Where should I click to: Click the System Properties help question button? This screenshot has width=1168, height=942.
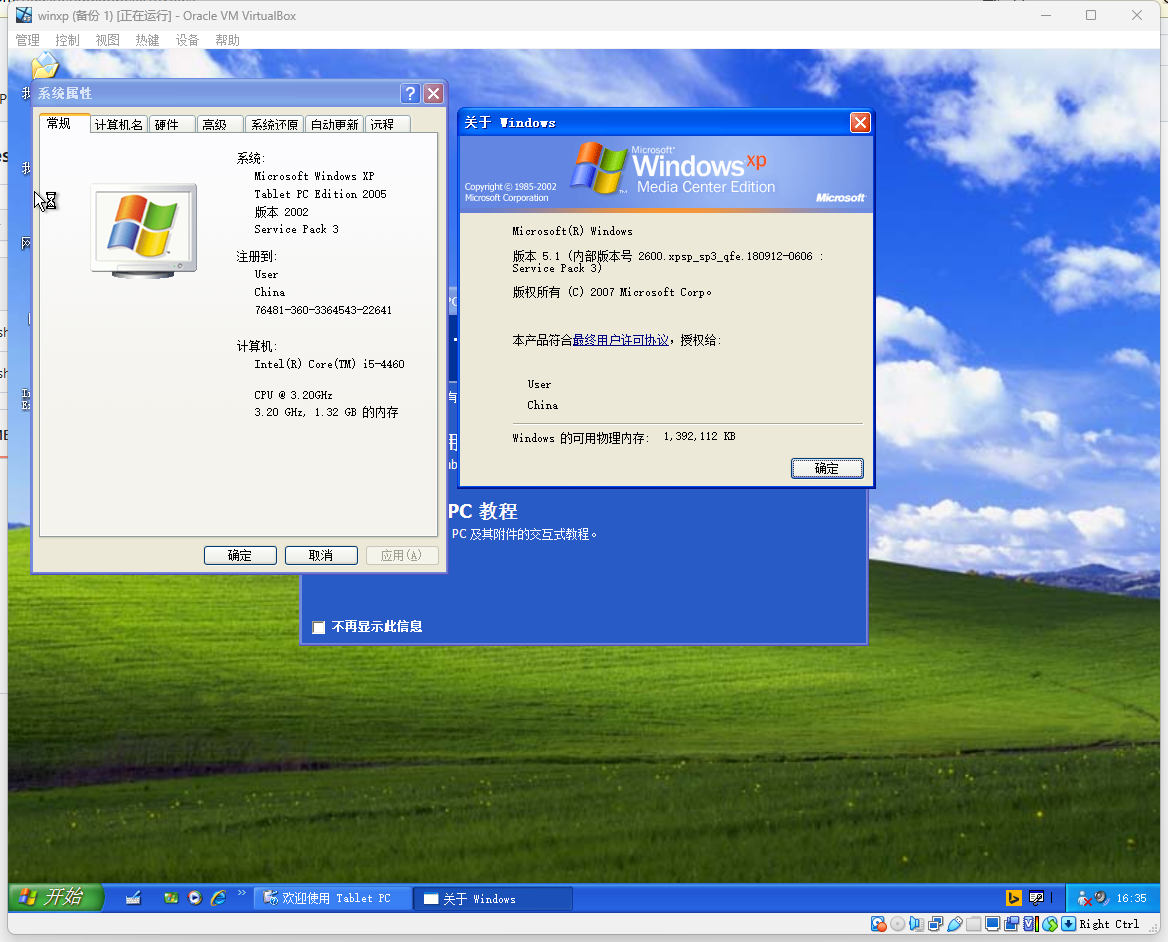coord(410,93)
